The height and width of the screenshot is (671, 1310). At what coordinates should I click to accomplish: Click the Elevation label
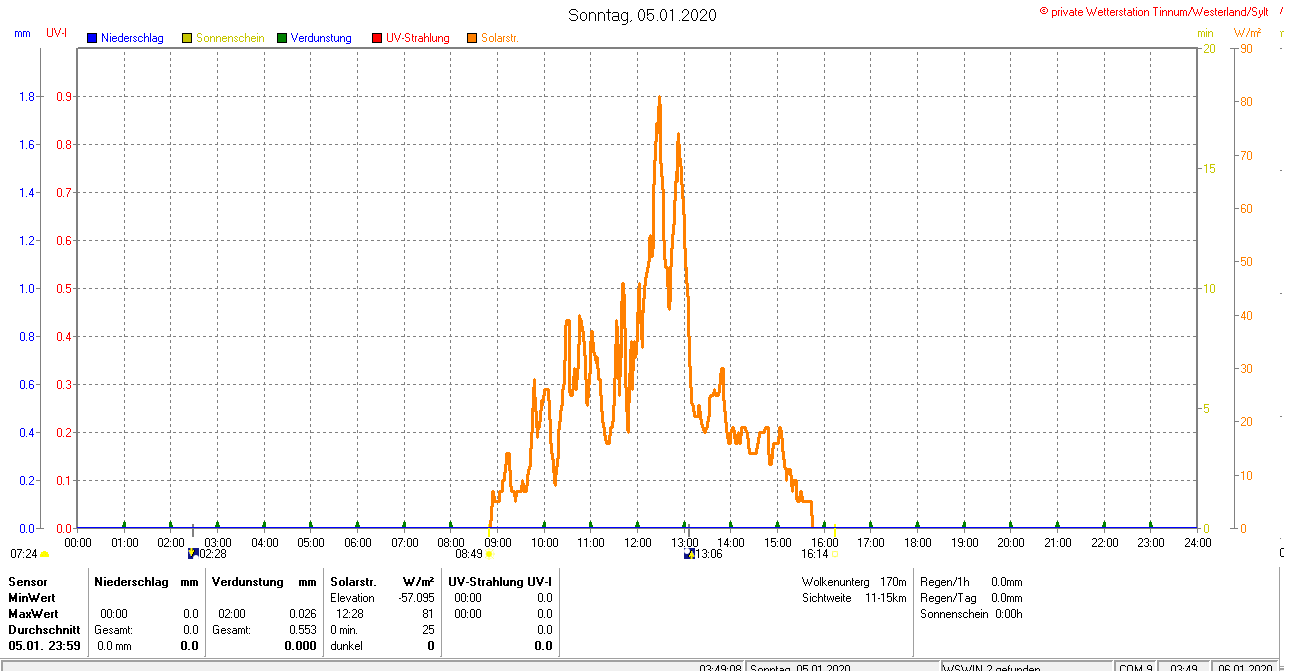pos(352,598)
